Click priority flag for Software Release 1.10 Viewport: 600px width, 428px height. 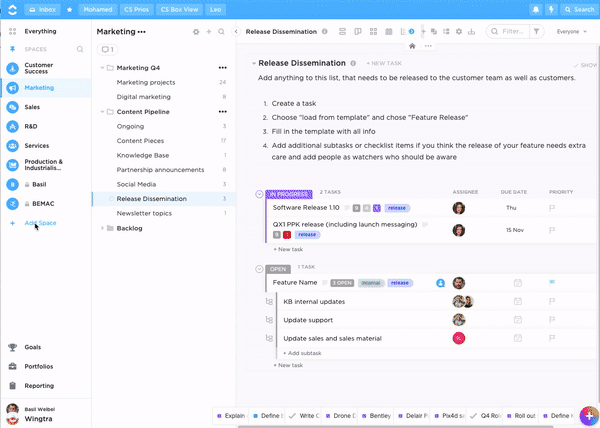click(x=552, y=208)
